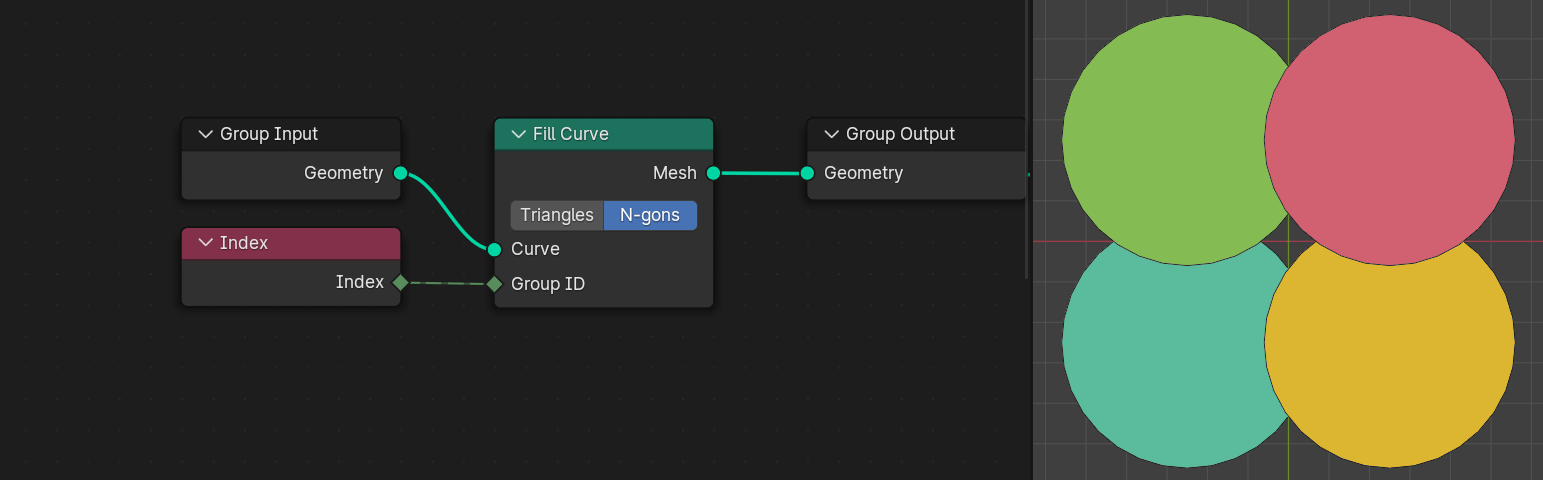Click the Group Output Geometry input socket
The image size is (1543, 480).
[807, 173]
